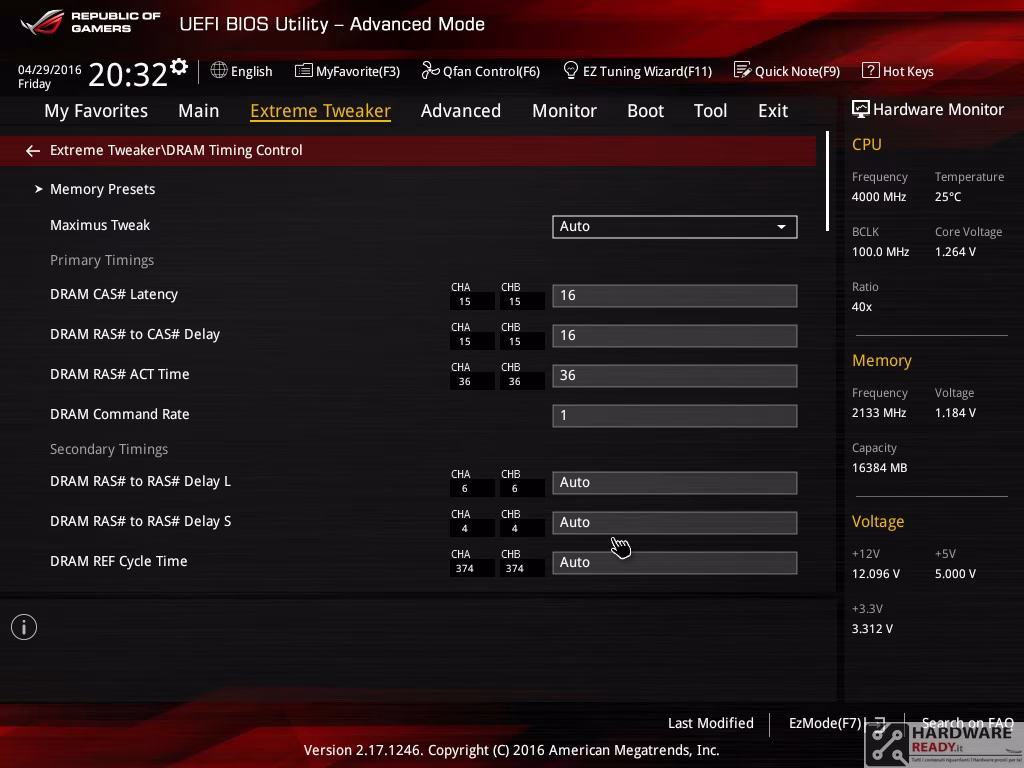The image size is (1024, 768).
Task: Click the info circle icon
Action: pos(24,627)
